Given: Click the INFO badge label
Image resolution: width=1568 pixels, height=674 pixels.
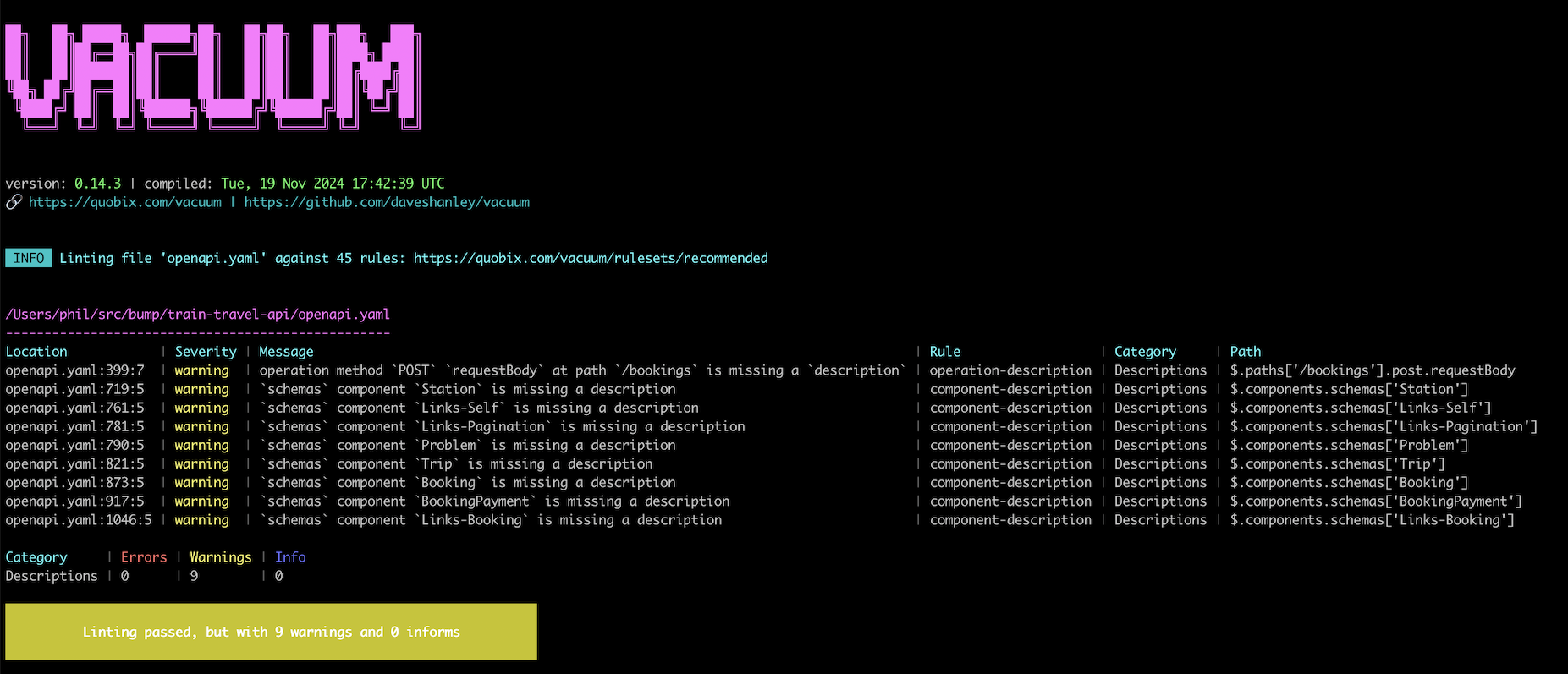Looking at the screenshot, I should [x=29, y=259].
